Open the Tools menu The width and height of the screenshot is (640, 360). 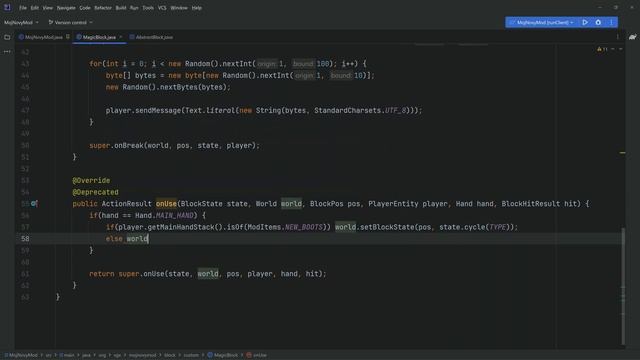click(148, 8)
